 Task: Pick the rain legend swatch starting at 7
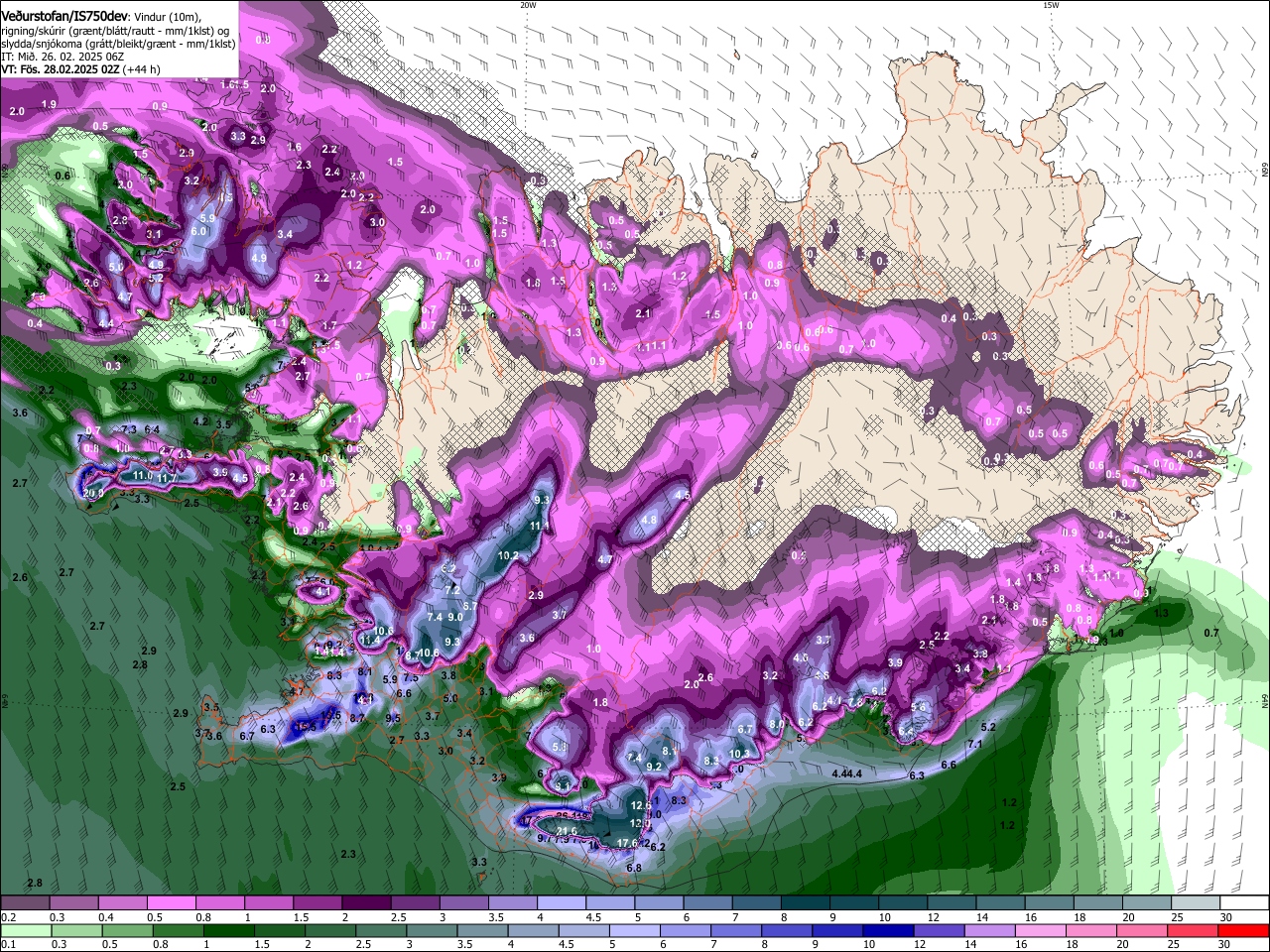pos(734,930)
